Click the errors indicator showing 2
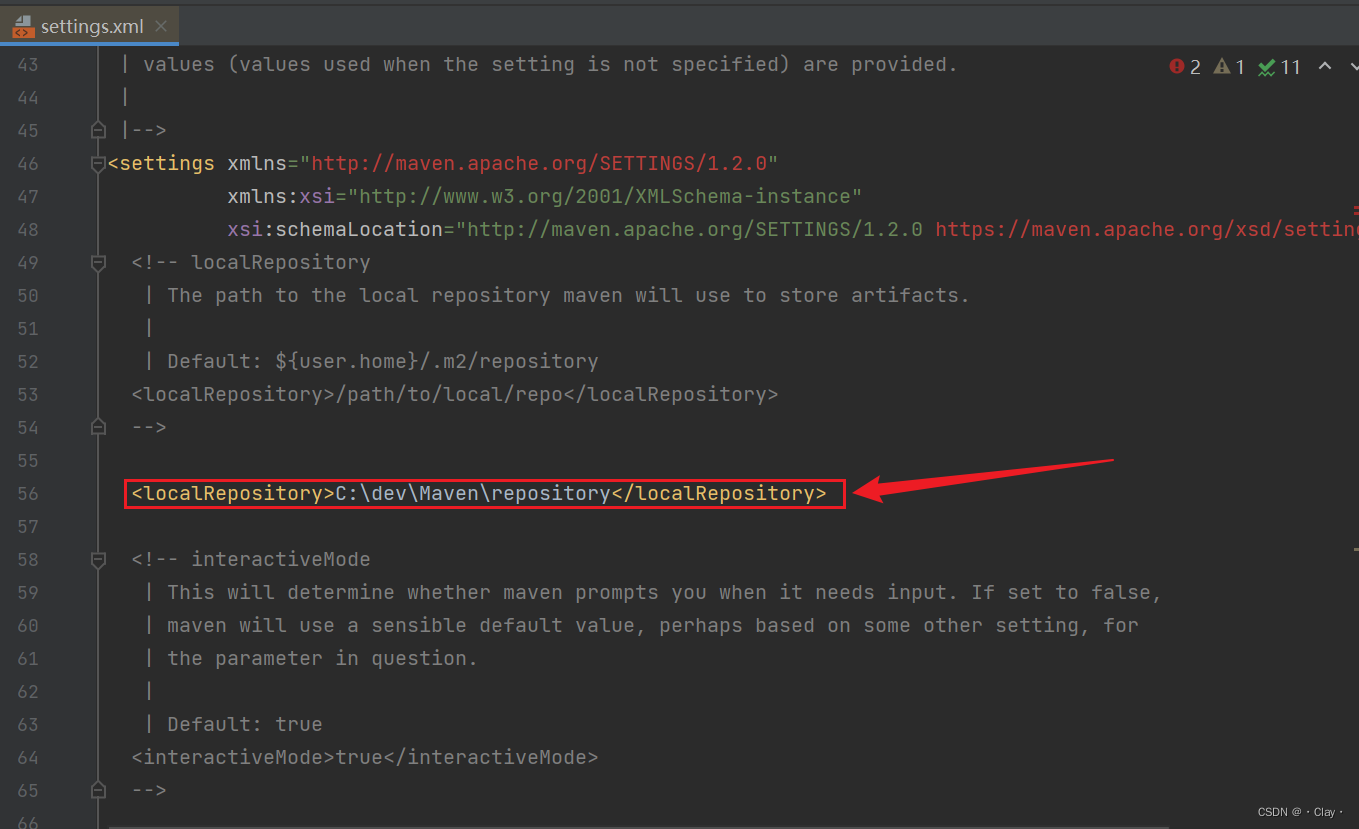Image resolution: width=1359 pixels, height=829 pixels. [x=1185, y=67]
